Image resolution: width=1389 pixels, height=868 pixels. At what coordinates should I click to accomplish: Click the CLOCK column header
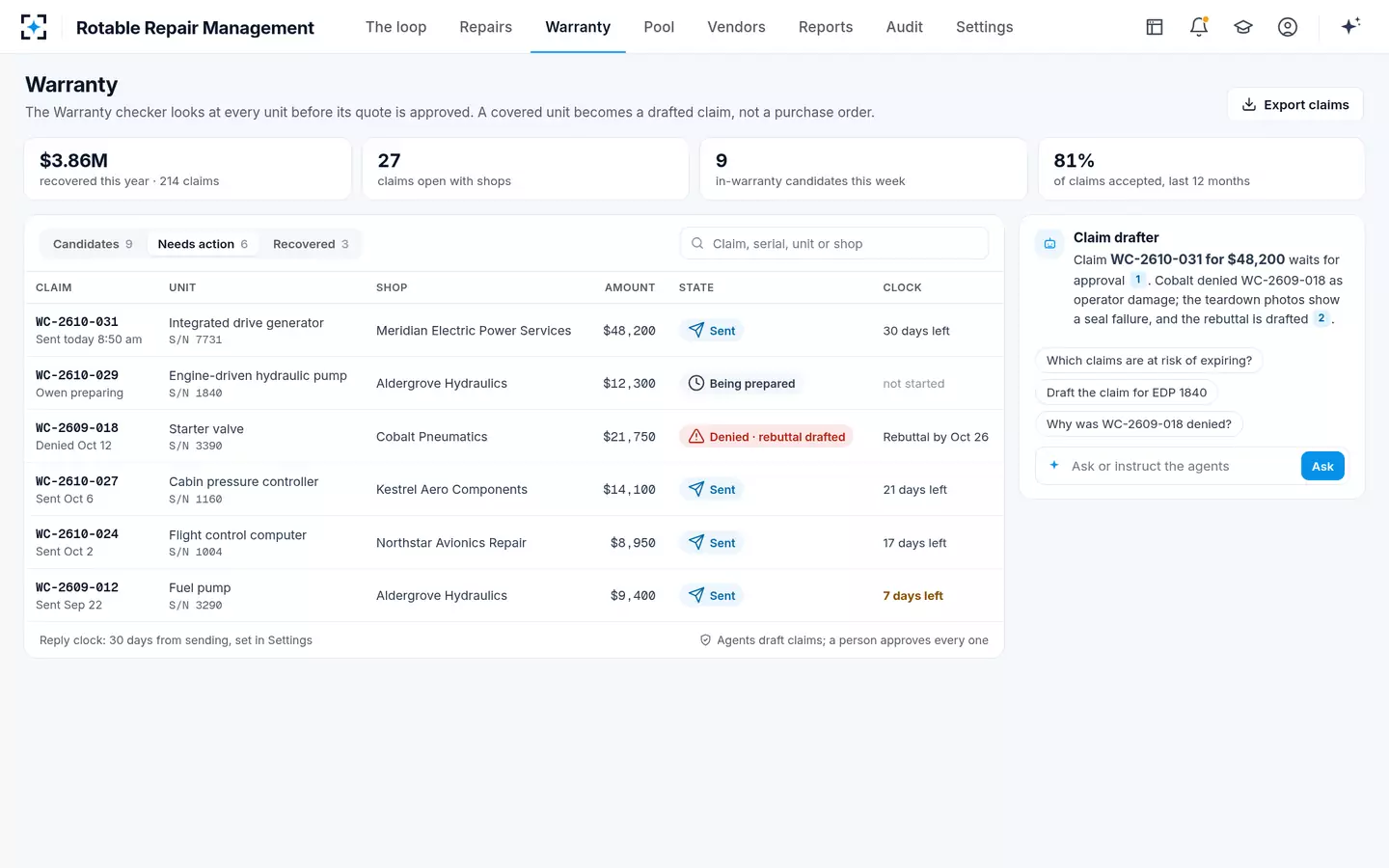click(x=902, y=287)
